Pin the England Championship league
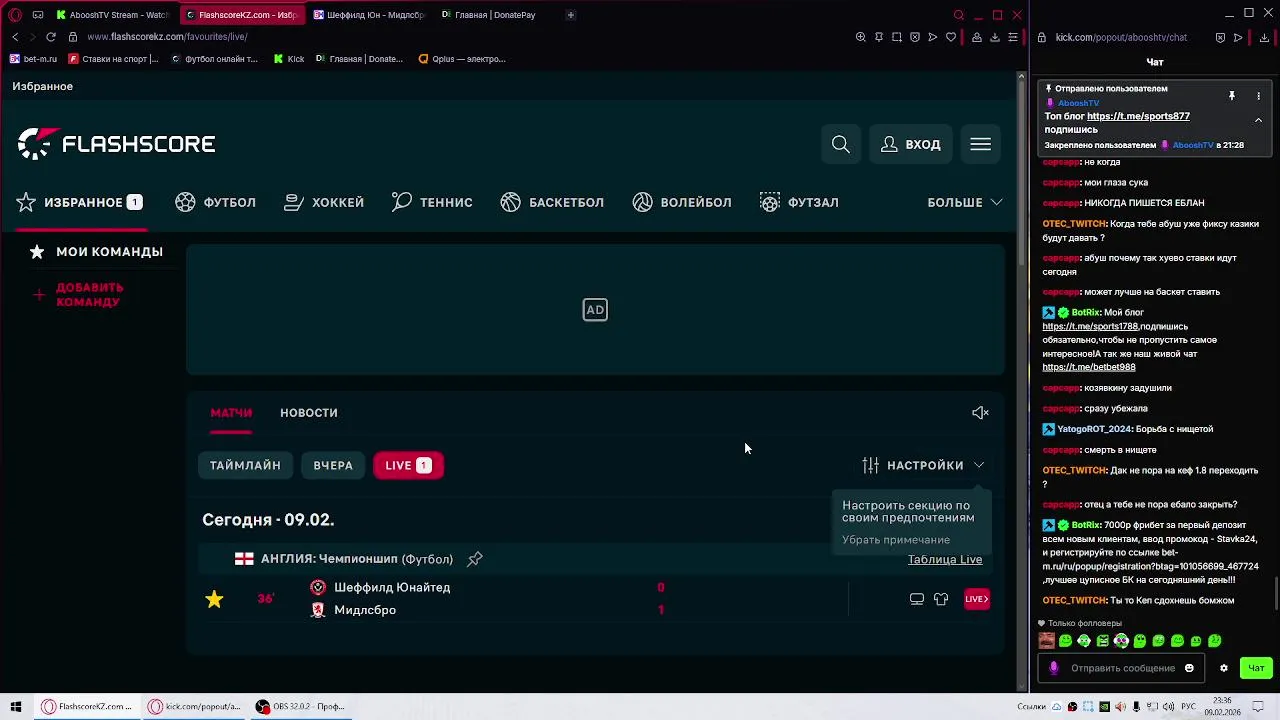The width and height of the screenshot is (1280, 720). (x=475, y=559)
